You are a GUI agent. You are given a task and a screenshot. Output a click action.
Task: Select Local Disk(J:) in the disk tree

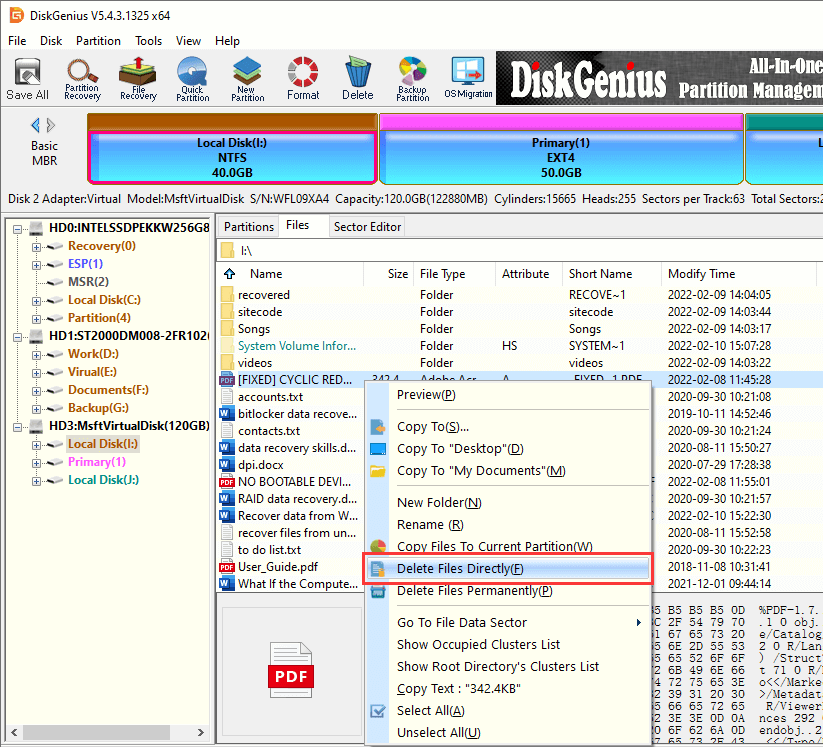[103, 480]
